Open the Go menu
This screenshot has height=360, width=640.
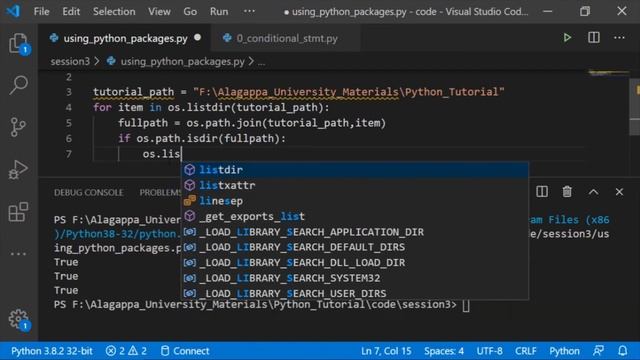click(190, 11)
